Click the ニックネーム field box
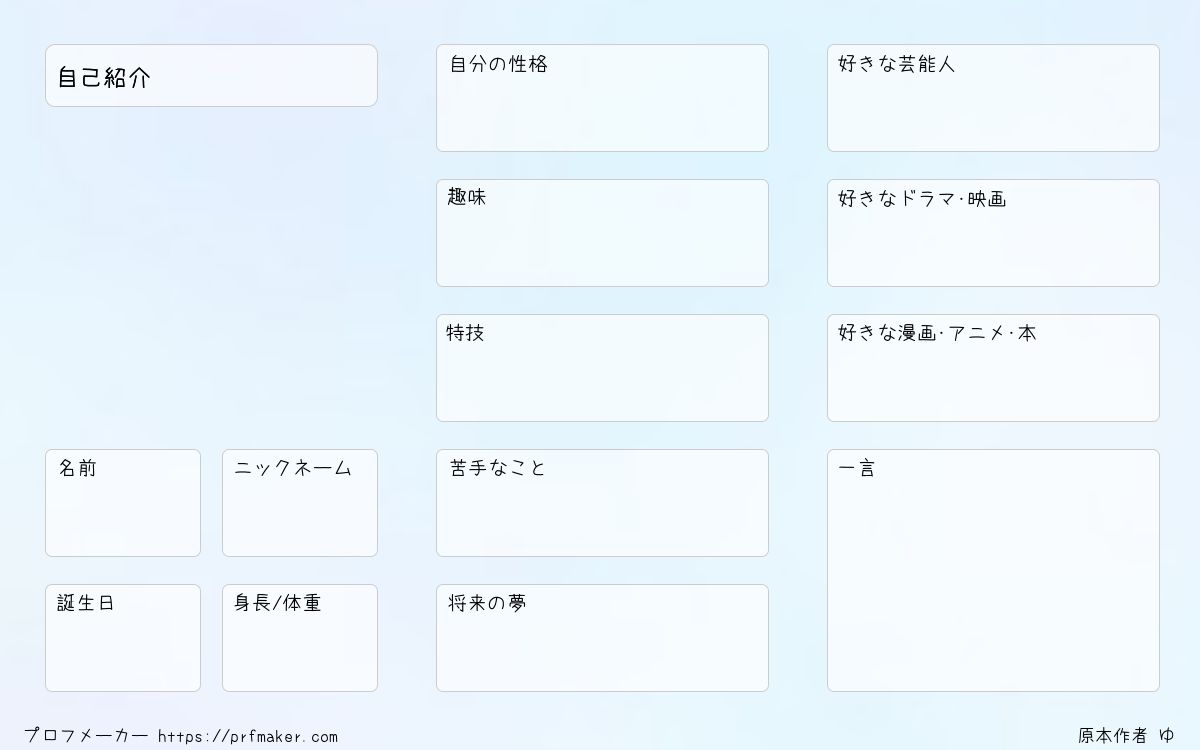This screenshot has height=750, width=1200. (300, 503)
